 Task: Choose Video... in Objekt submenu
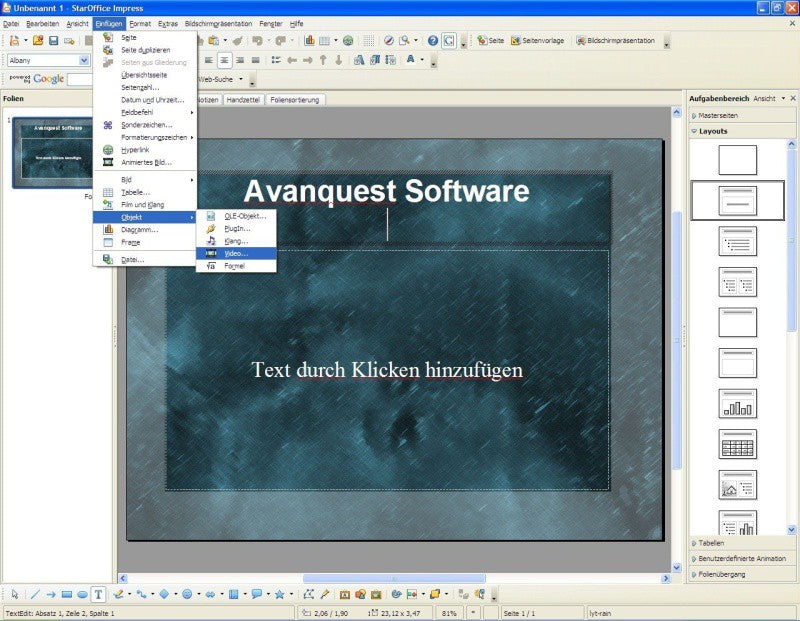(236, 253)
